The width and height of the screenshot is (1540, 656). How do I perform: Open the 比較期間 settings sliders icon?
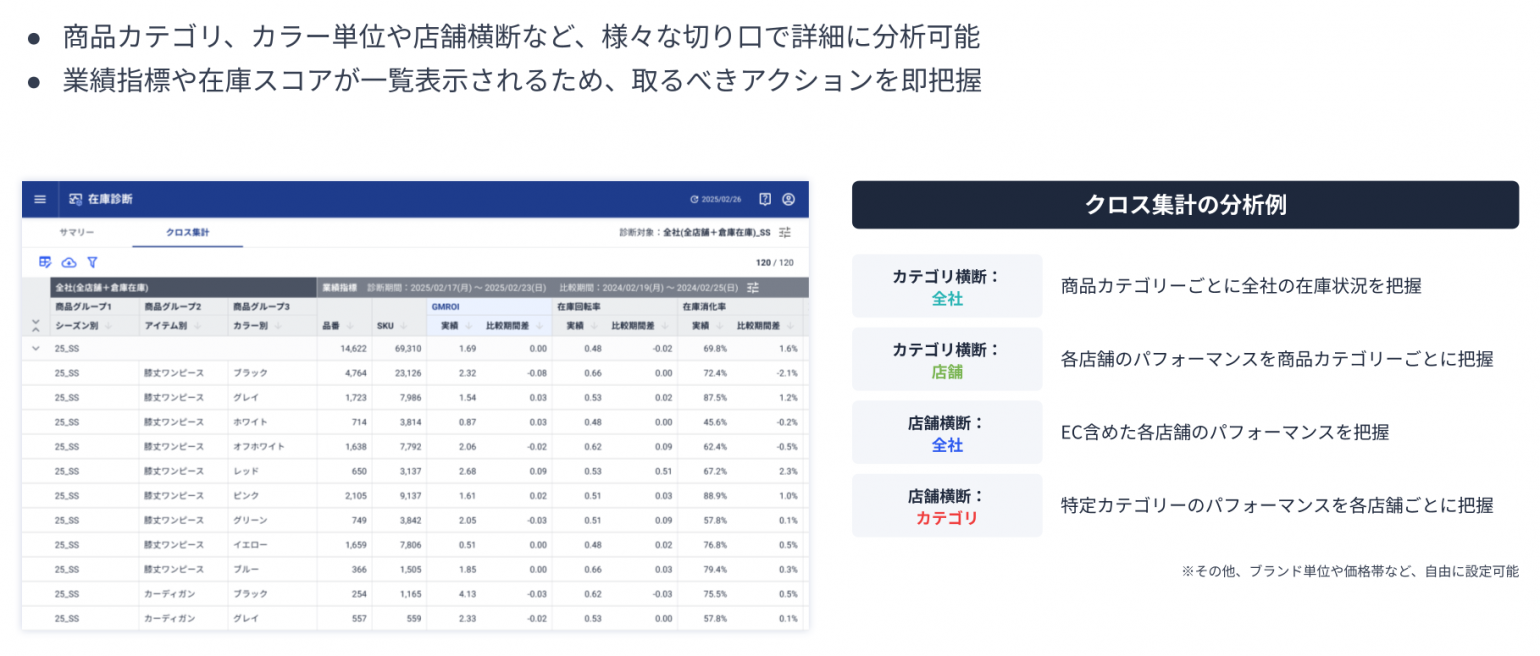pyautogui.click(x=753, y=287)
